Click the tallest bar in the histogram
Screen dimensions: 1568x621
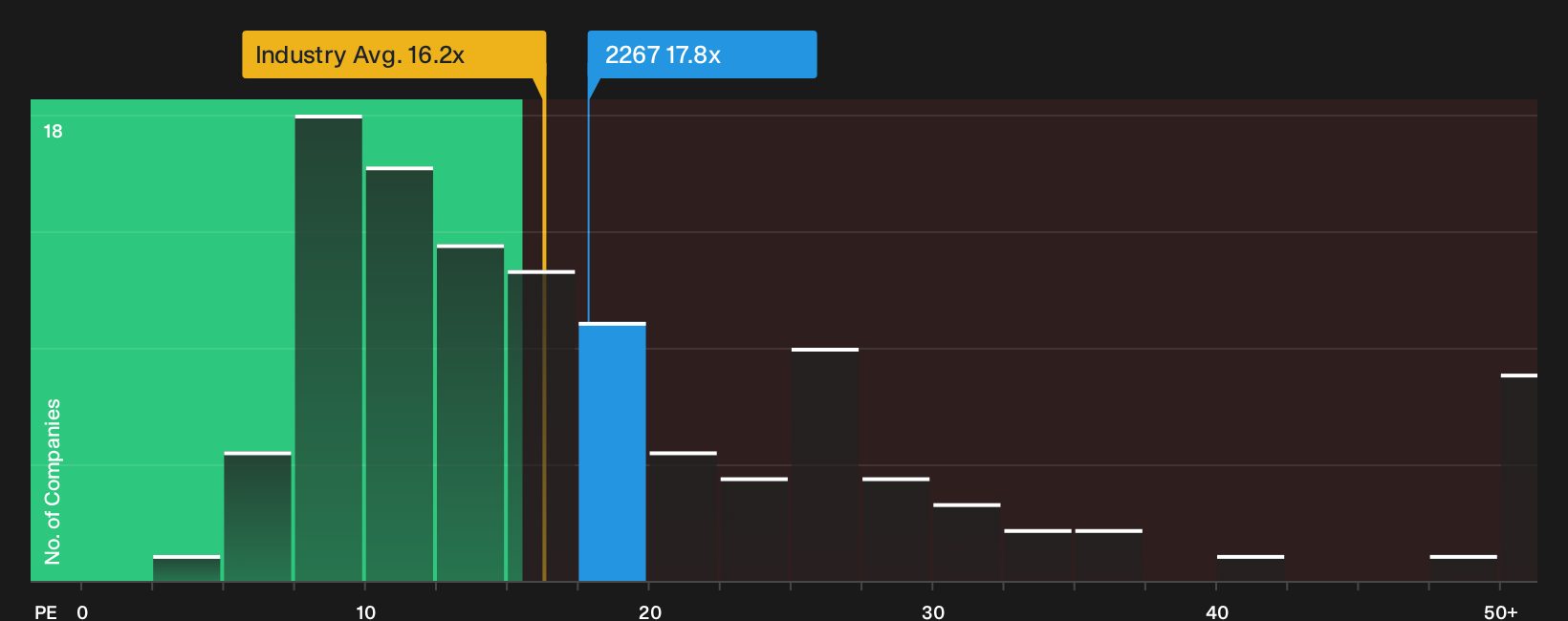coord(329,349)
